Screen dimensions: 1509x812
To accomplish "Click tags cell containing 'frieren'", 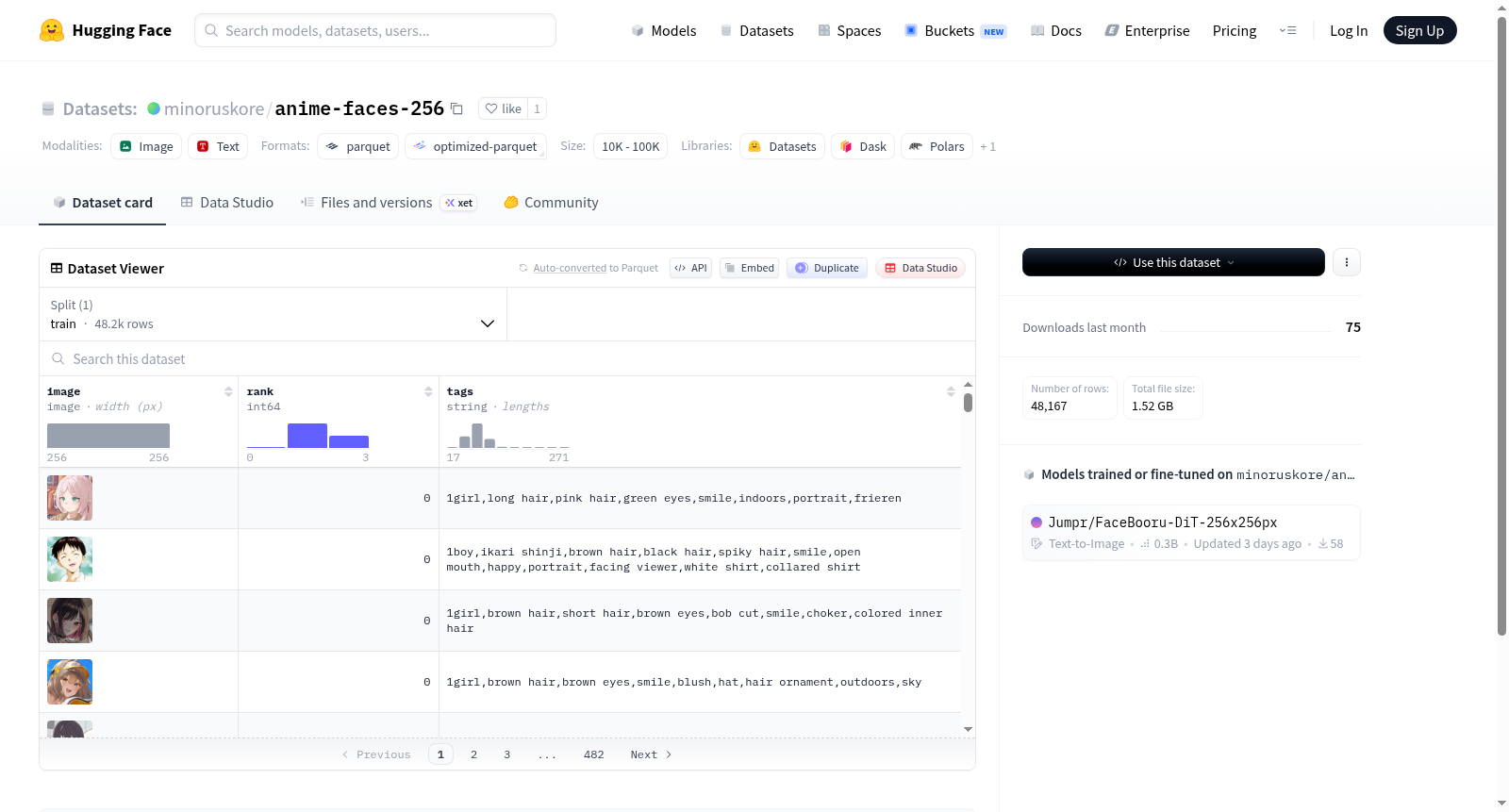I will pos(700,498).
